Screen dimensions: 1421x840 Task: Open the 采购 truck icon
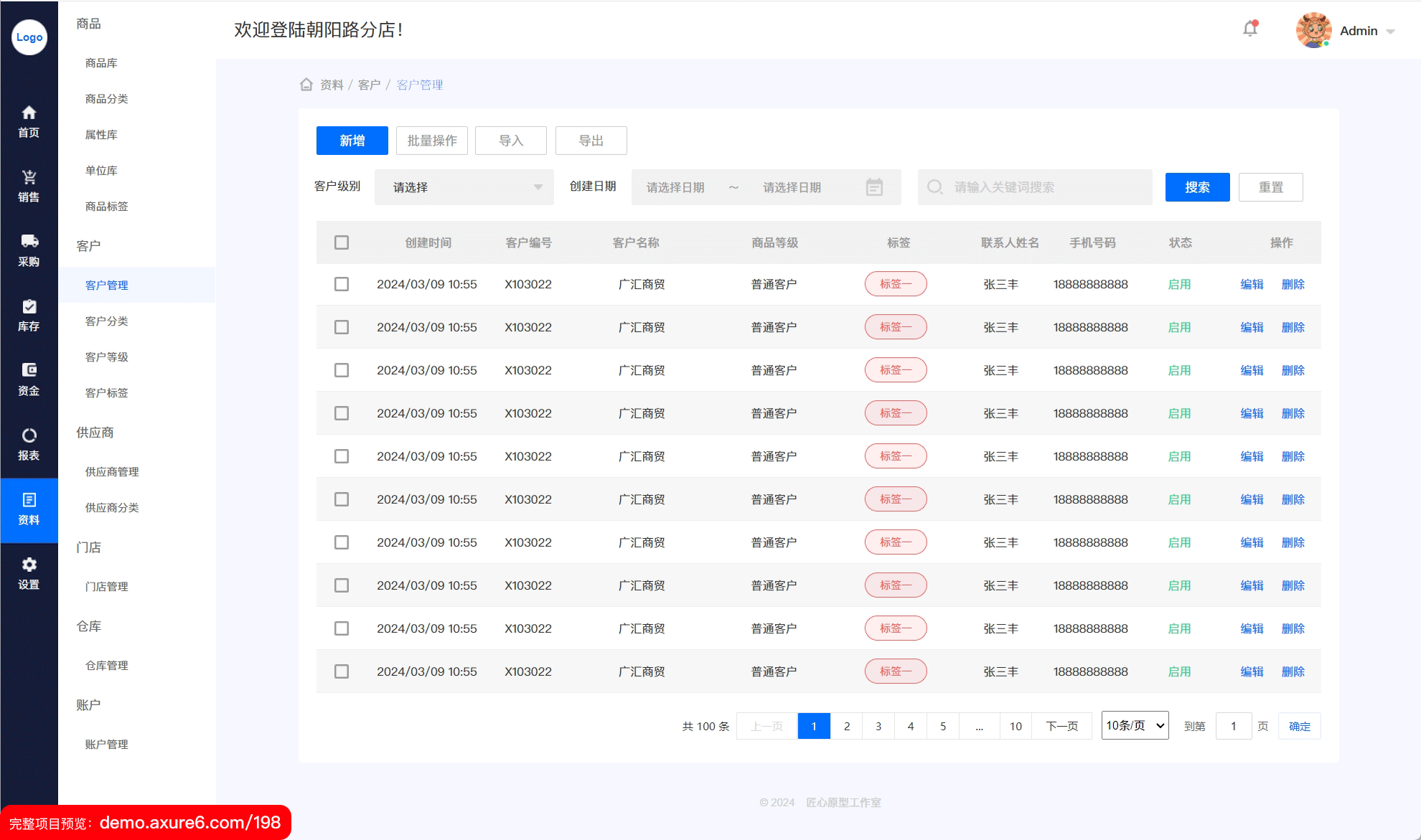(29, 241)
